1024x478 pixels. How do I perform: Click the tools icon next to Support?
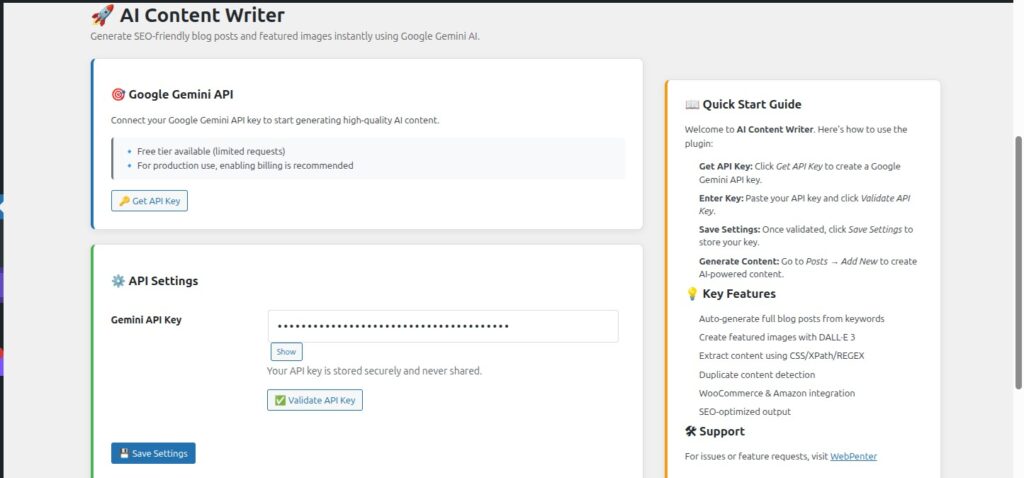point(692,432)
